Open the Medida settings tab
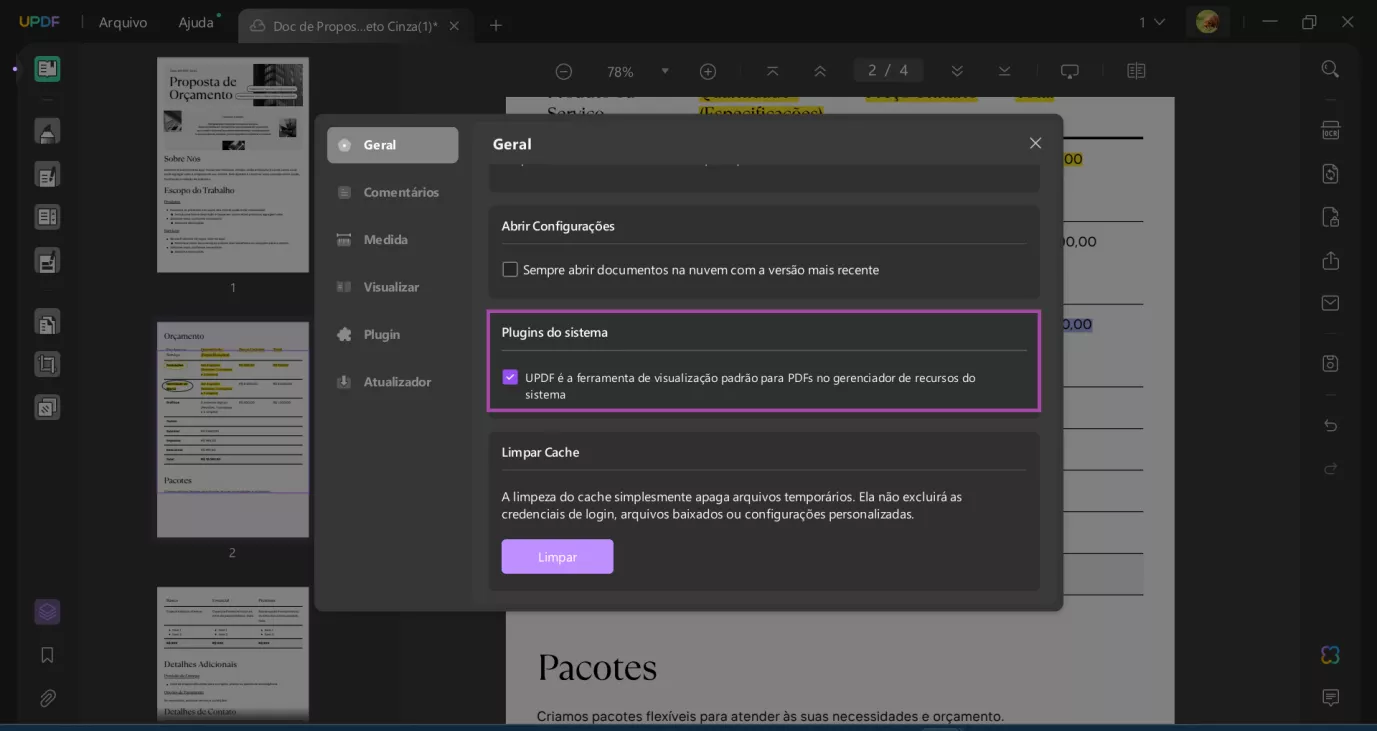 392,239
